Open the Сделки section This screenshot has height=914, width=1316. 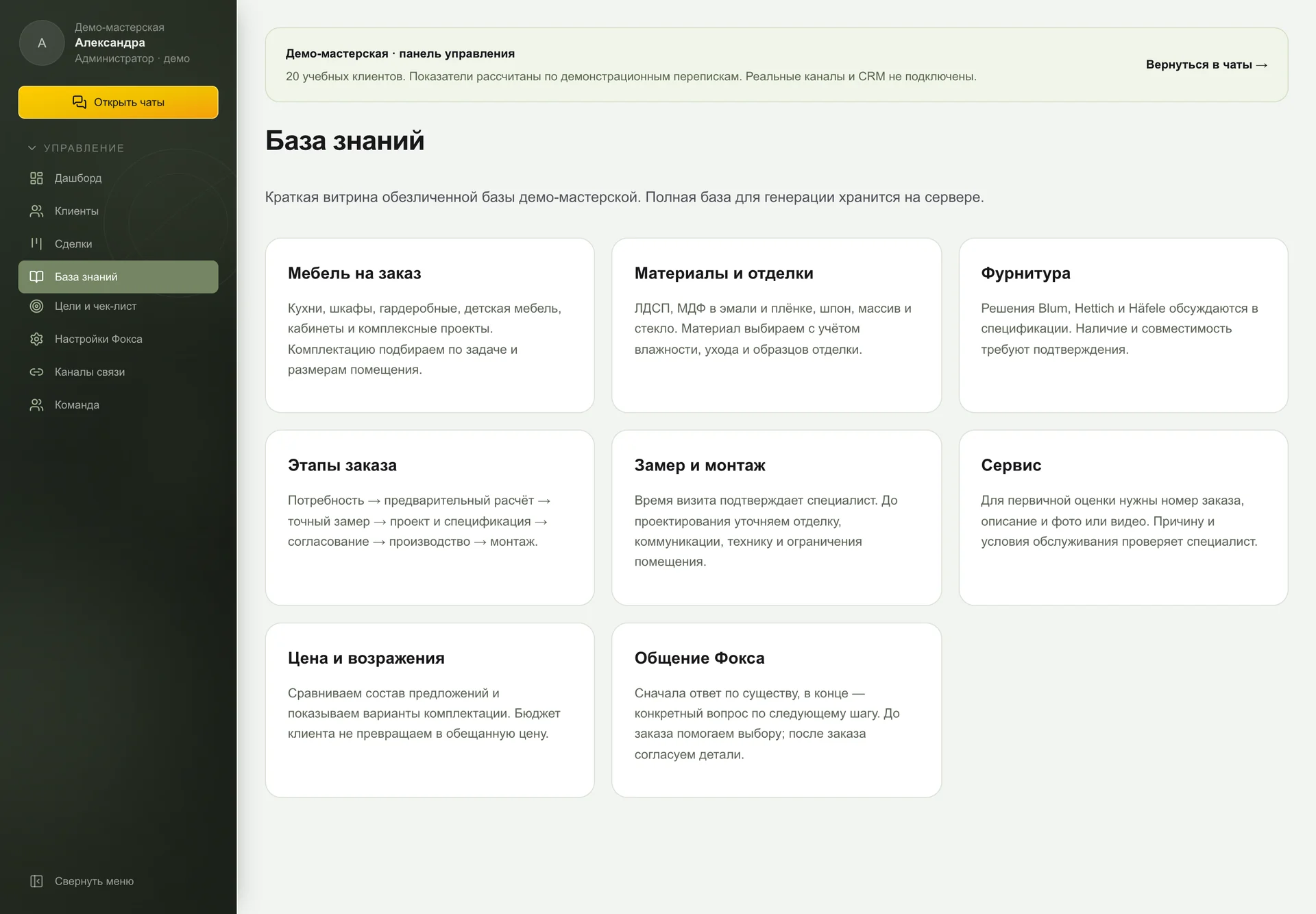[x=118, y=244]
